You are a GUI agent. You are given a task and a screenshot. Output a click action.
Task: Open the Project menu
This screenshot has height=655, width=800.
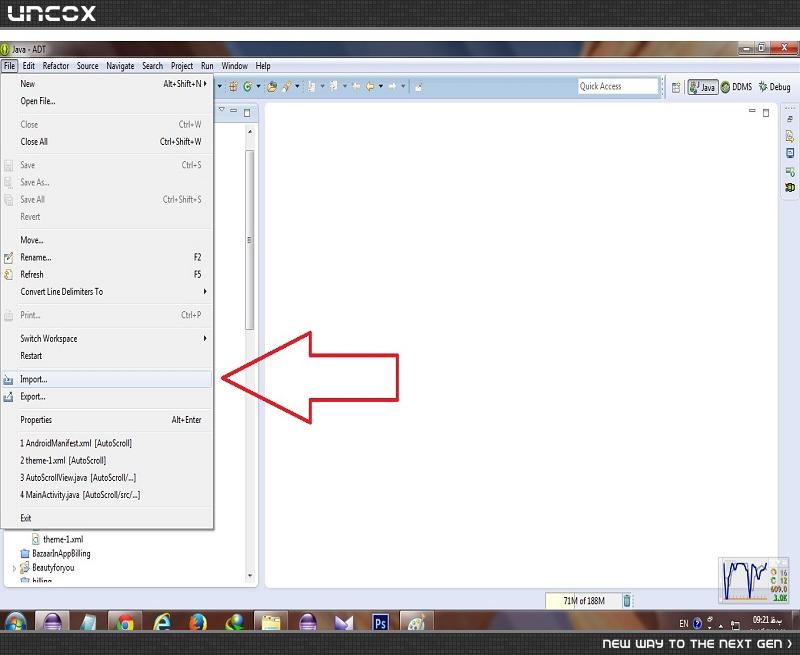click(x=182, y=66)
